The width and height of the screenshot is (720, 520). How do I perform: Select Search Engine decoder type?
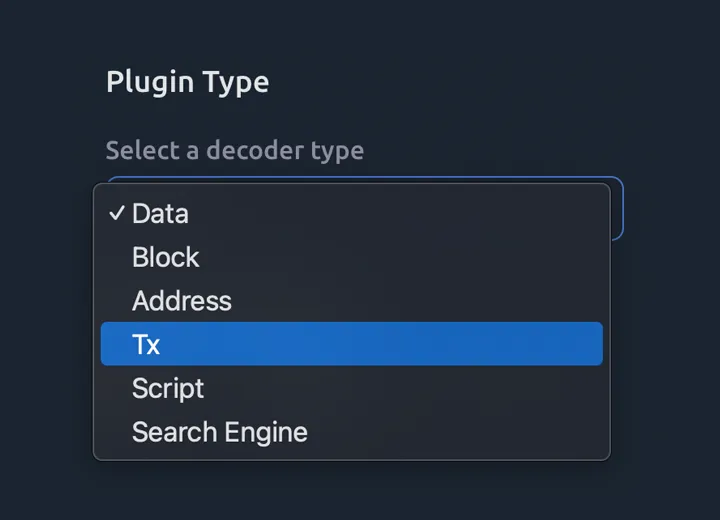coord(220,433)
